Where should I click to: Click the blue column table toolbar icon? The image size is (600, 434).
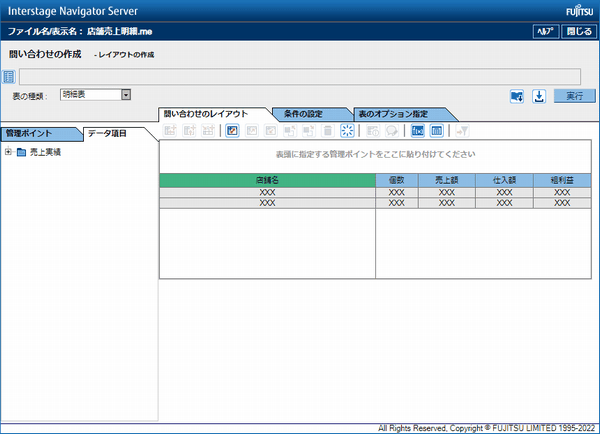tap(437, 131)
